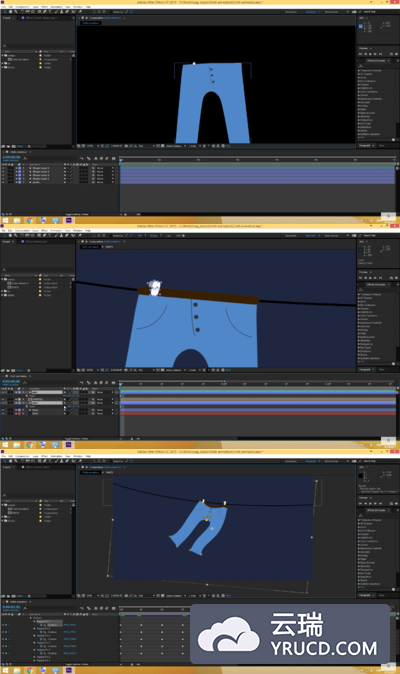Open the Active Camera dropdown under the black-background viewer
This screenshot has height=674, width=400.
click(x=174, y=146)
